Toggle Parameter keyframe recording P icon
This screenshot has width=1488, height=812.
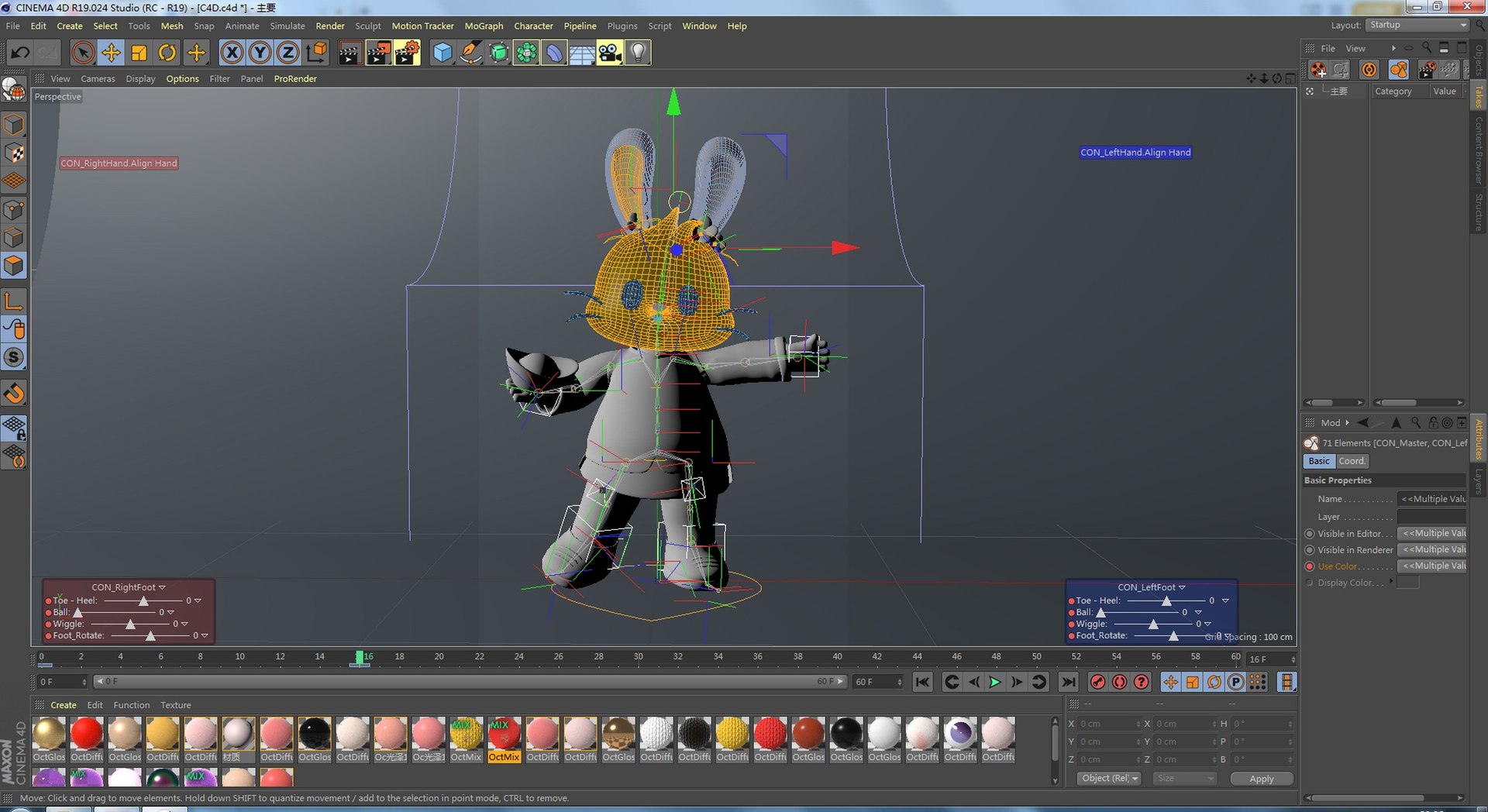[x=1236, y=682]
